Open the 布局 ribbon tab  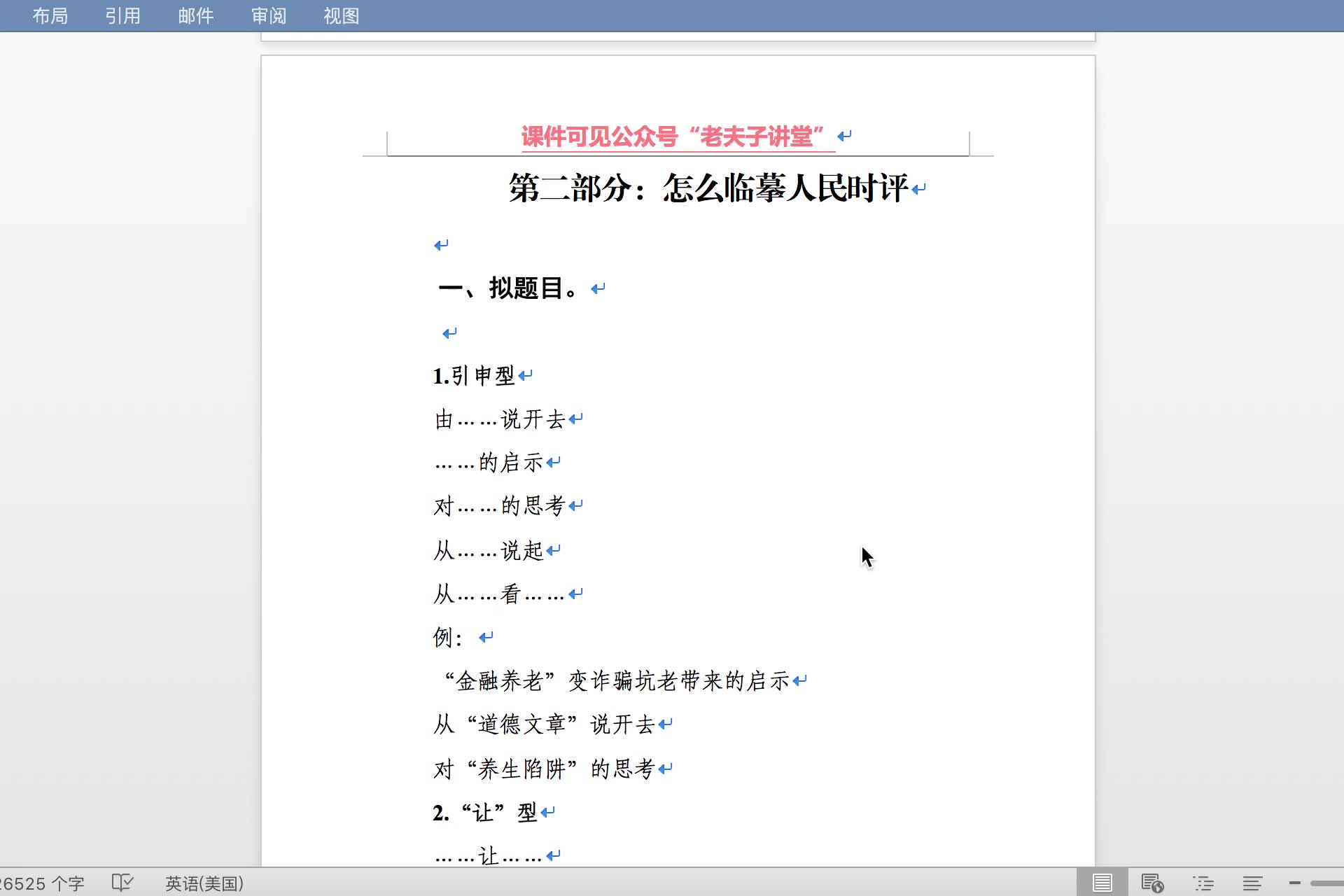50,15
